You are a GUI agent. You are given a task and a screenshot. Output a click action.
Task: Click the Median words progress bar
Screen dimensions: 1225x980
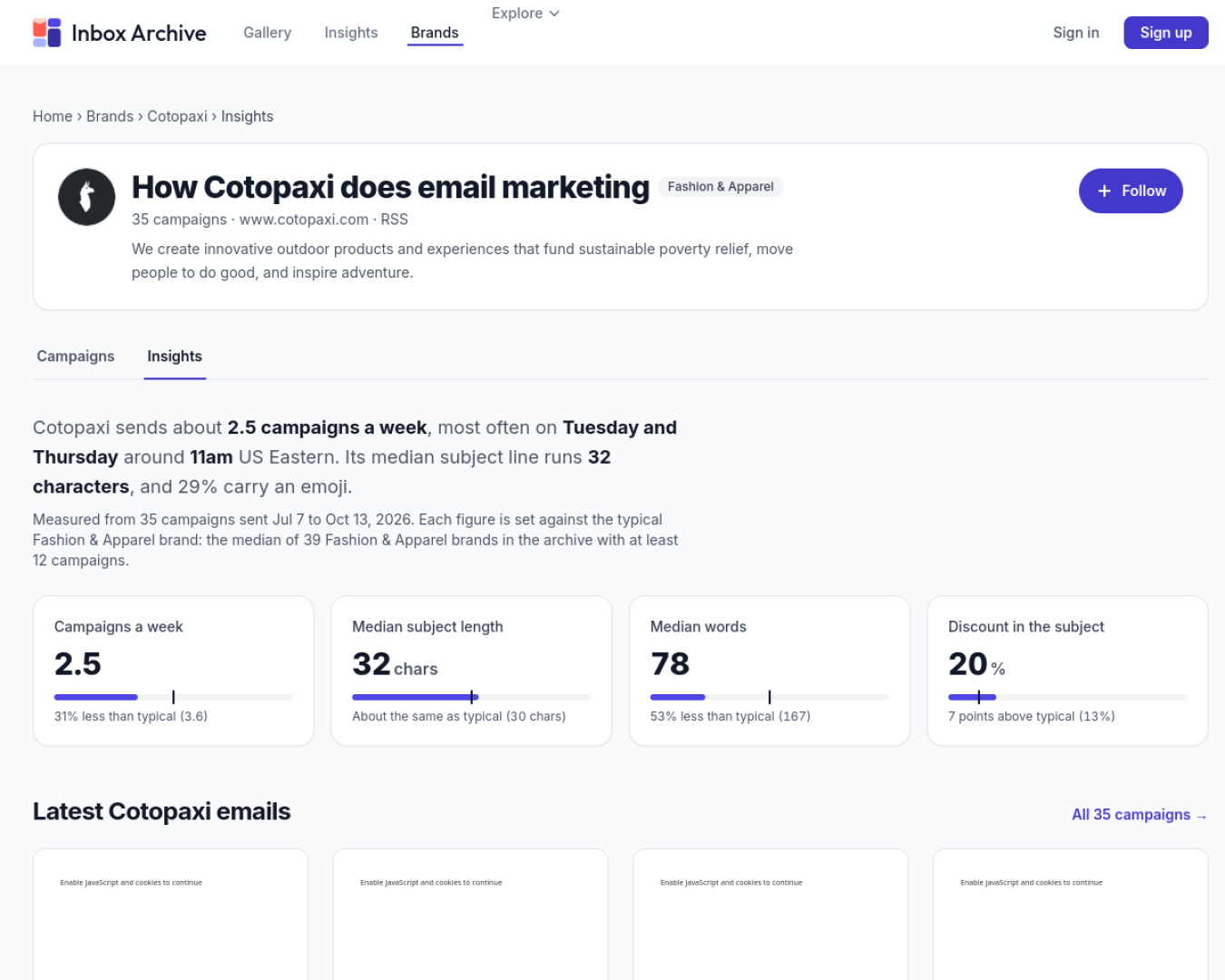[x=769, y=697]
